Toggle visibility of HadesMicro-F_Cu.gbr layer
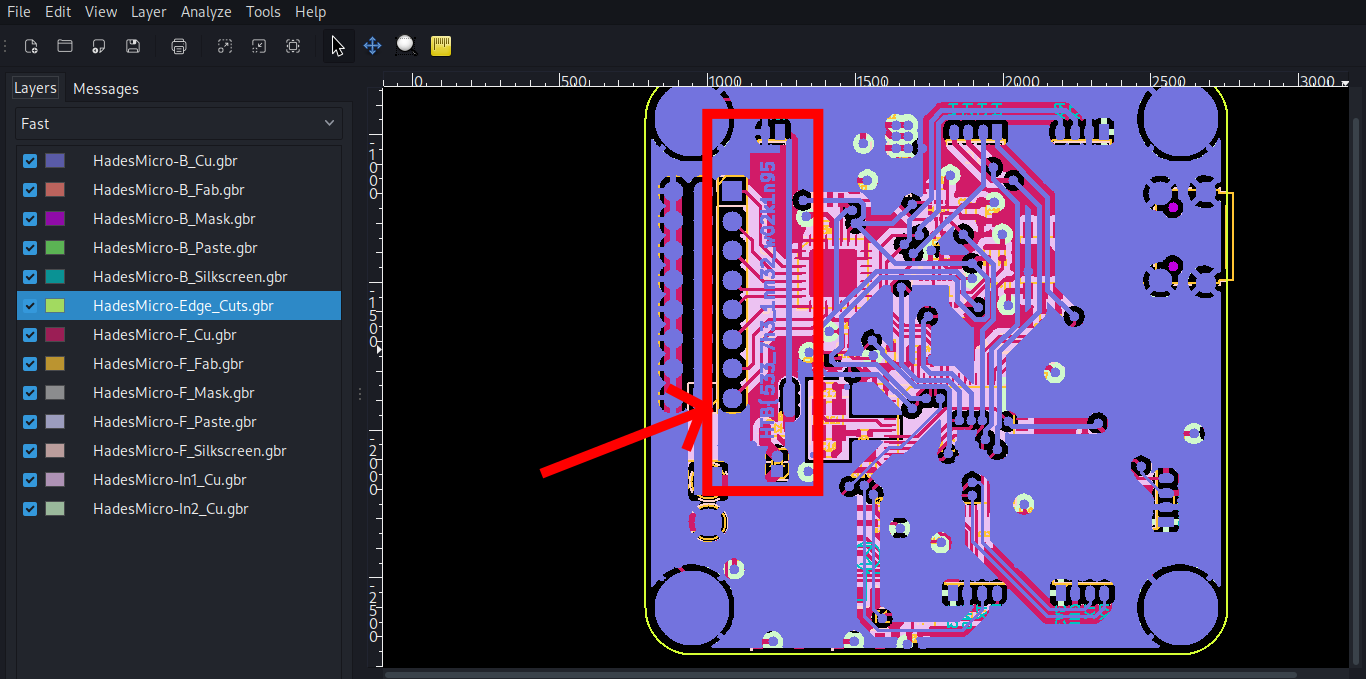Viewport: 1366px width, 679px height. pyautogui.click(x=30, y=335)
